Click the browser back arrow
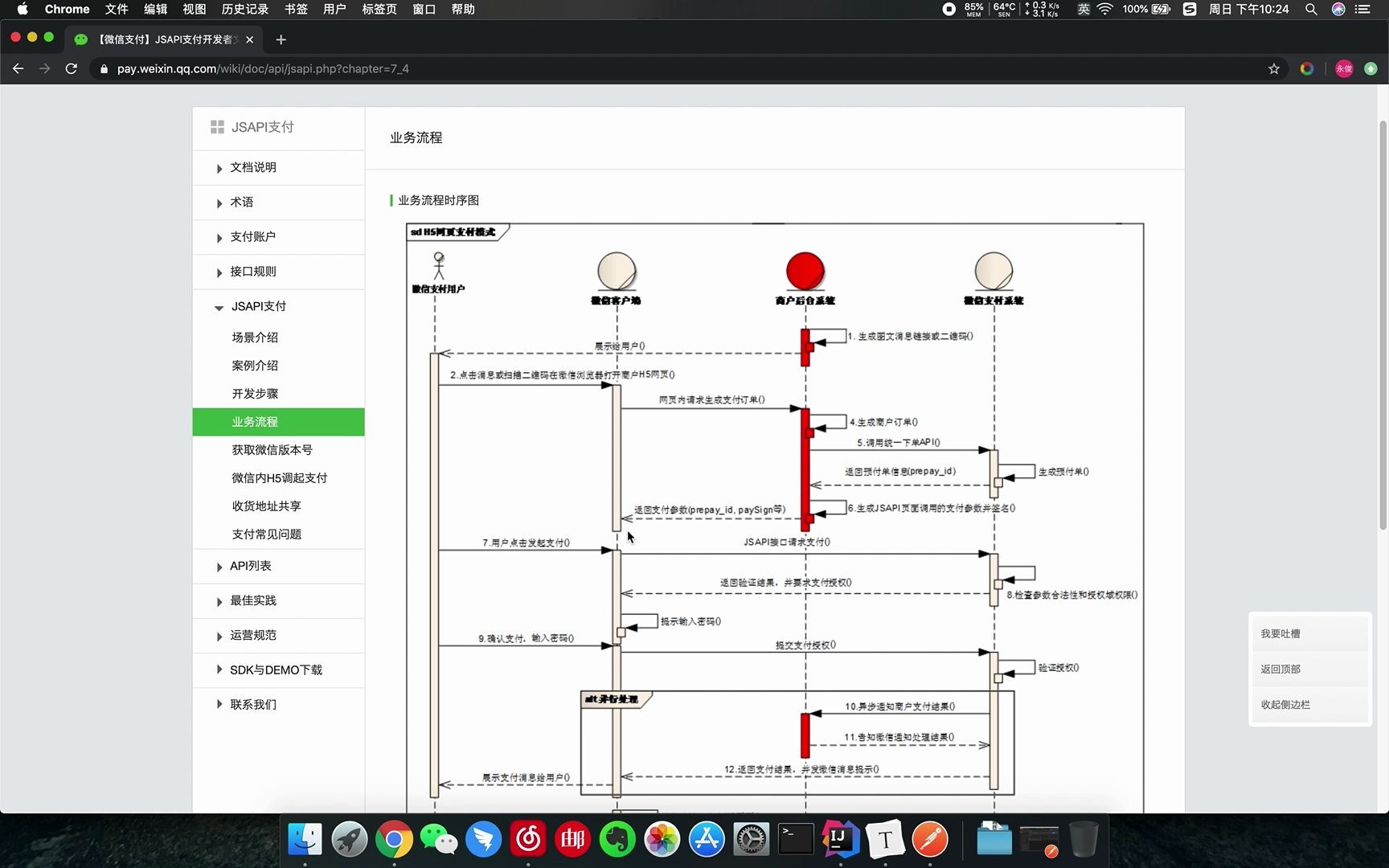This screenshot has height=868, width=1389. pos(18,69)
